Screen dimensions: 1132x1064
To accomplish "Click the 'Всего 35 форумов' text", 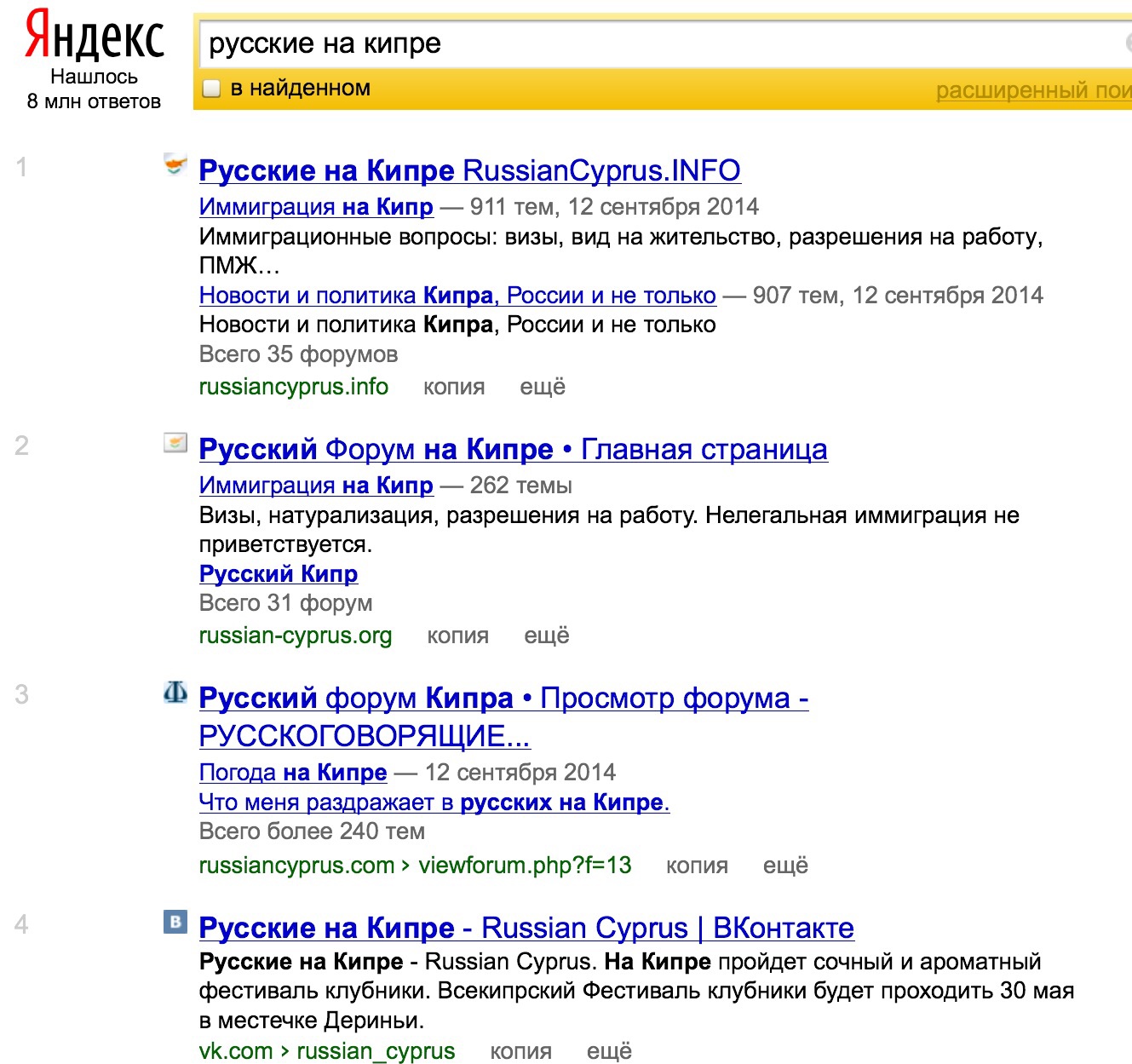I will pyautogui.click(x=298, y=354).
